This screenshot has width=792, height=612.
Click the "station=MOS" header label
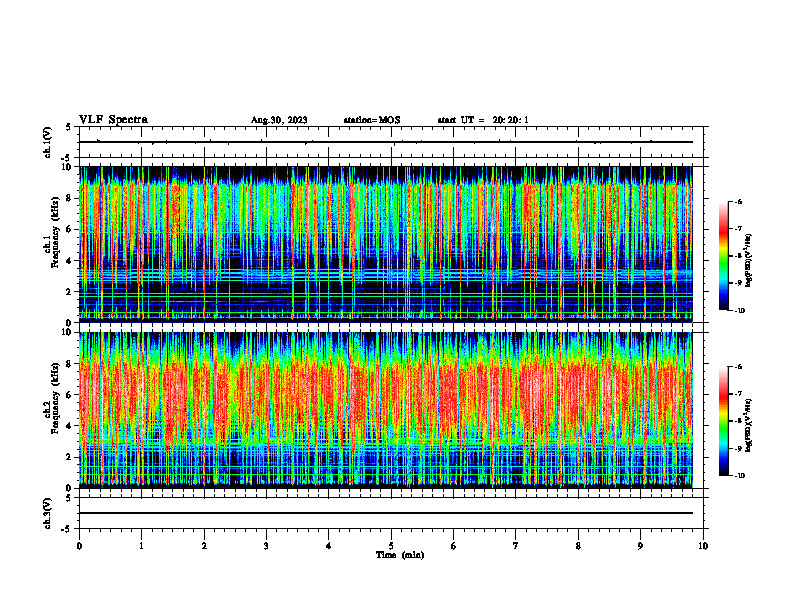point(372,120)
